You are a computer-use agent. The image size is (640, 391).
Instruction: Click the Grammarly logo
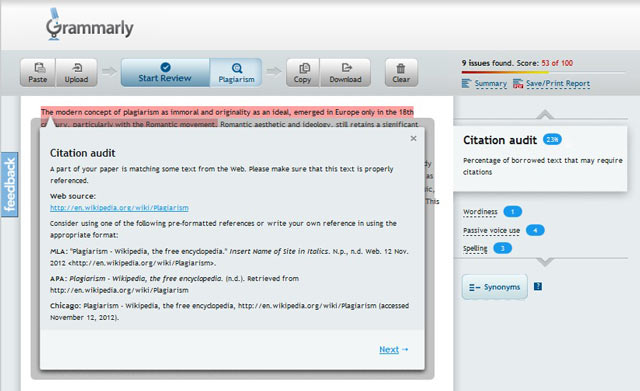(90, 25)
